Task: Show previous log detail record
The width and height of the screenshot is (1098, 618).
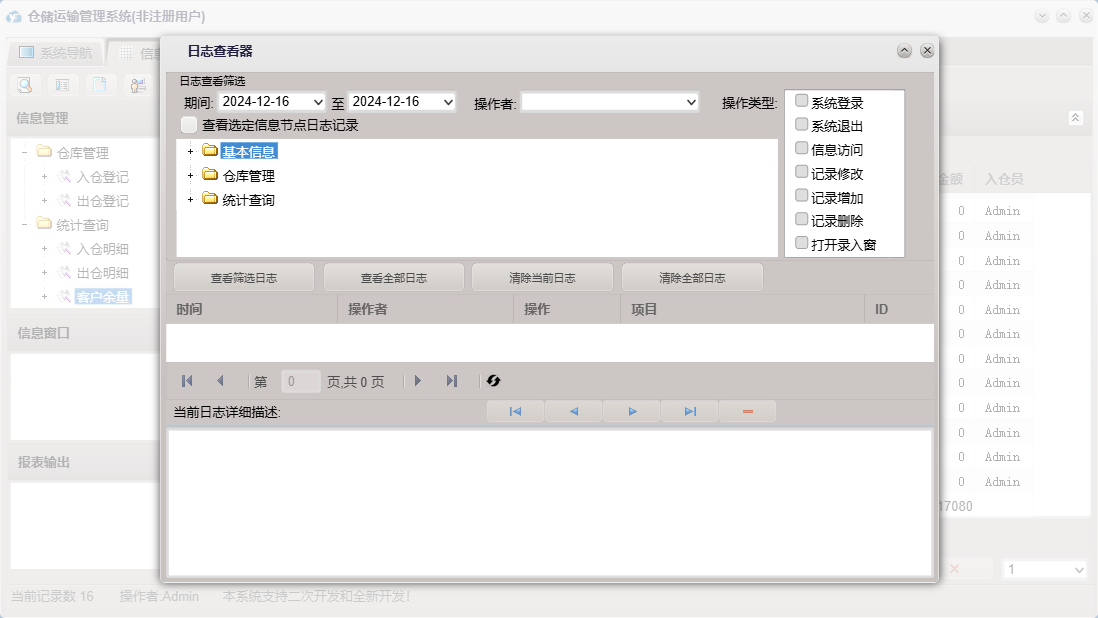Action: pos(574,412)
